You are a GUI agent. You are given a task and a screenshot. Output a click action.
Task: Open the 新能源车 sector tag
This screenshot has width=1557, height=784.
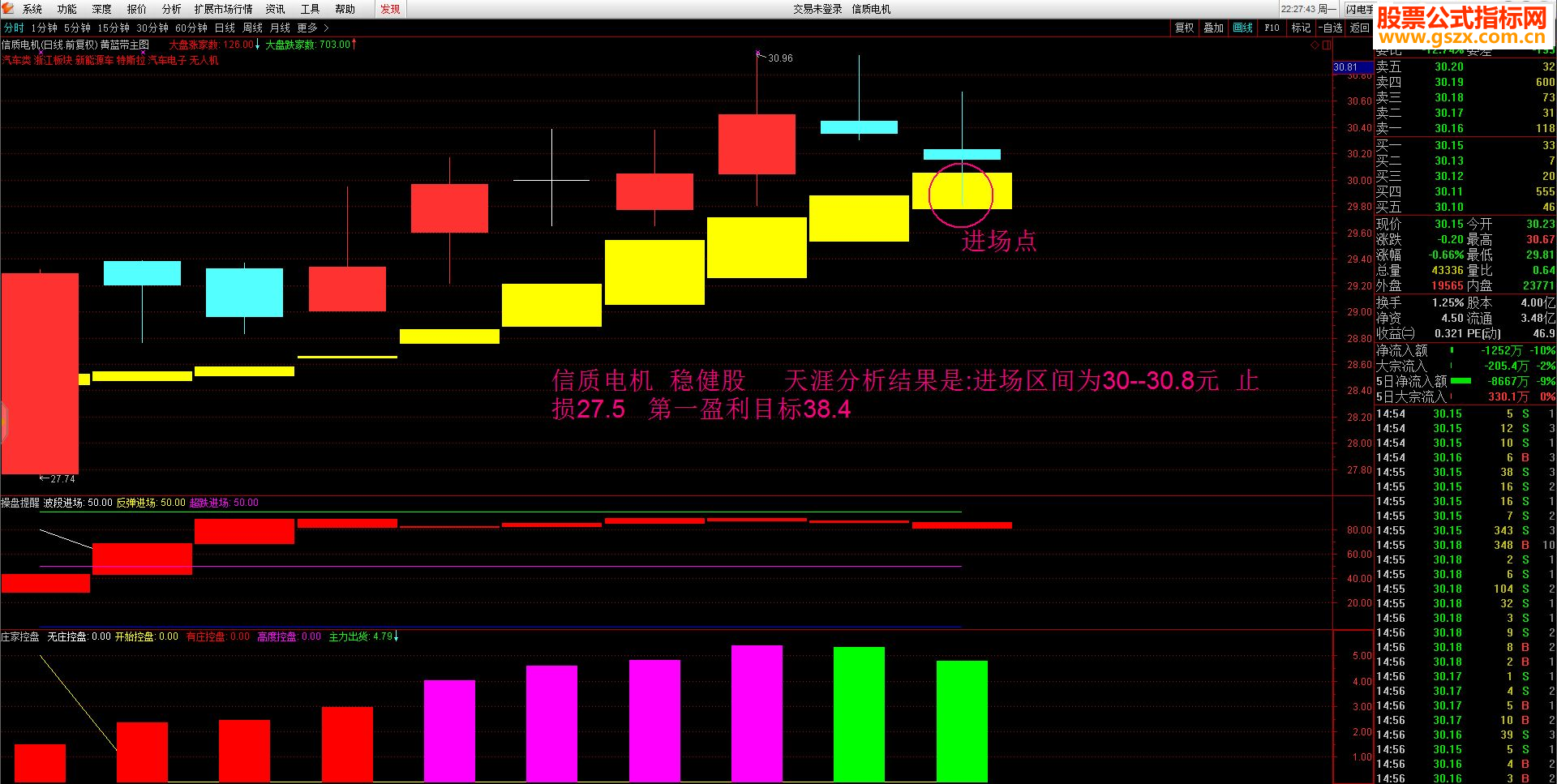pos(94,60)
